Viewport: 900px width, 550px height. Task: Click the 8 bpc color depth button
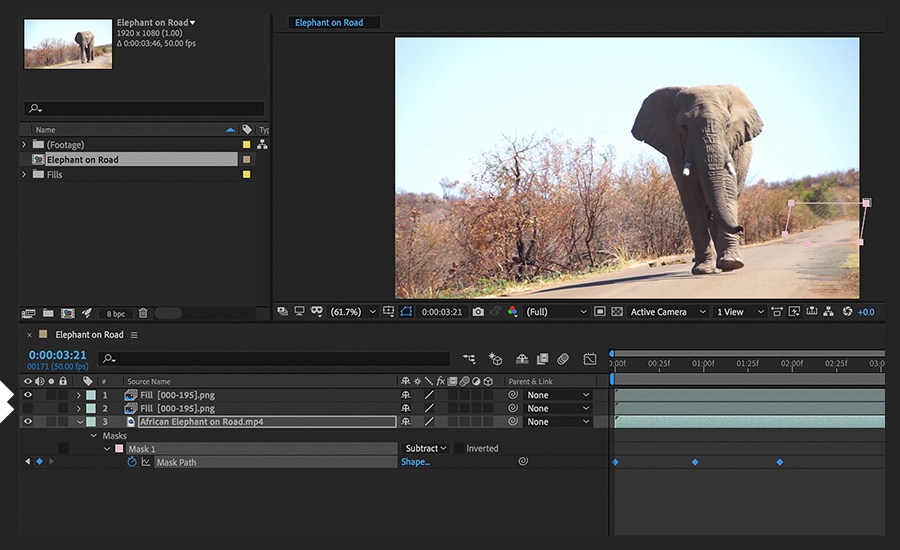(116, 313)
